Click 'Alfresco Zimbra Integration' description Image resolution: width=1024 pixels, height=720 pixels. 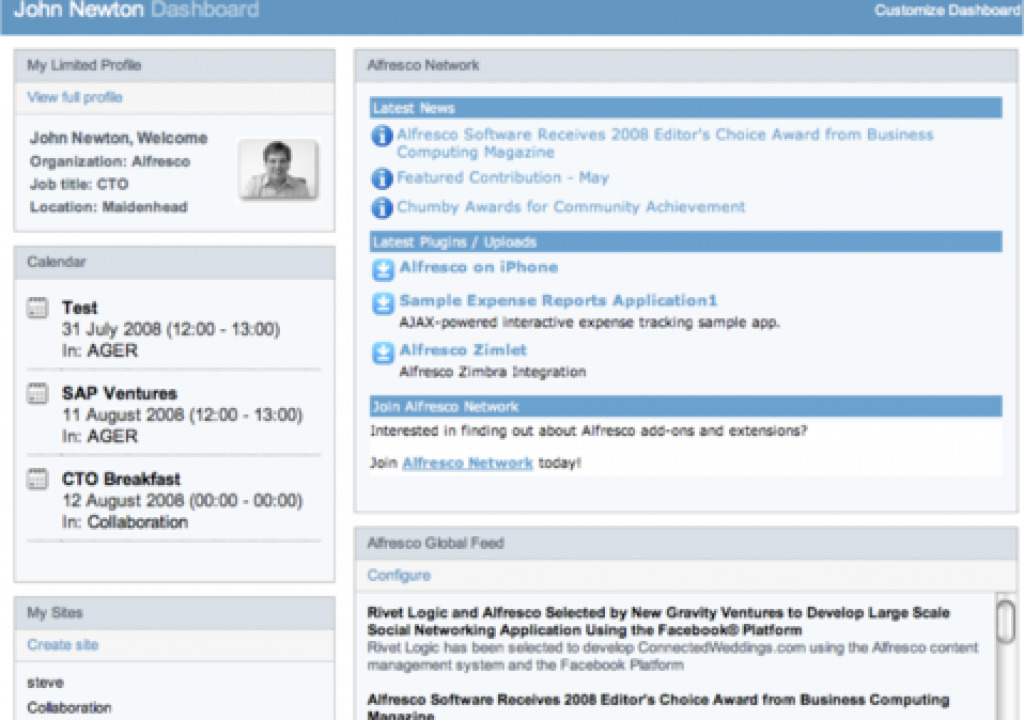[492, 372]
